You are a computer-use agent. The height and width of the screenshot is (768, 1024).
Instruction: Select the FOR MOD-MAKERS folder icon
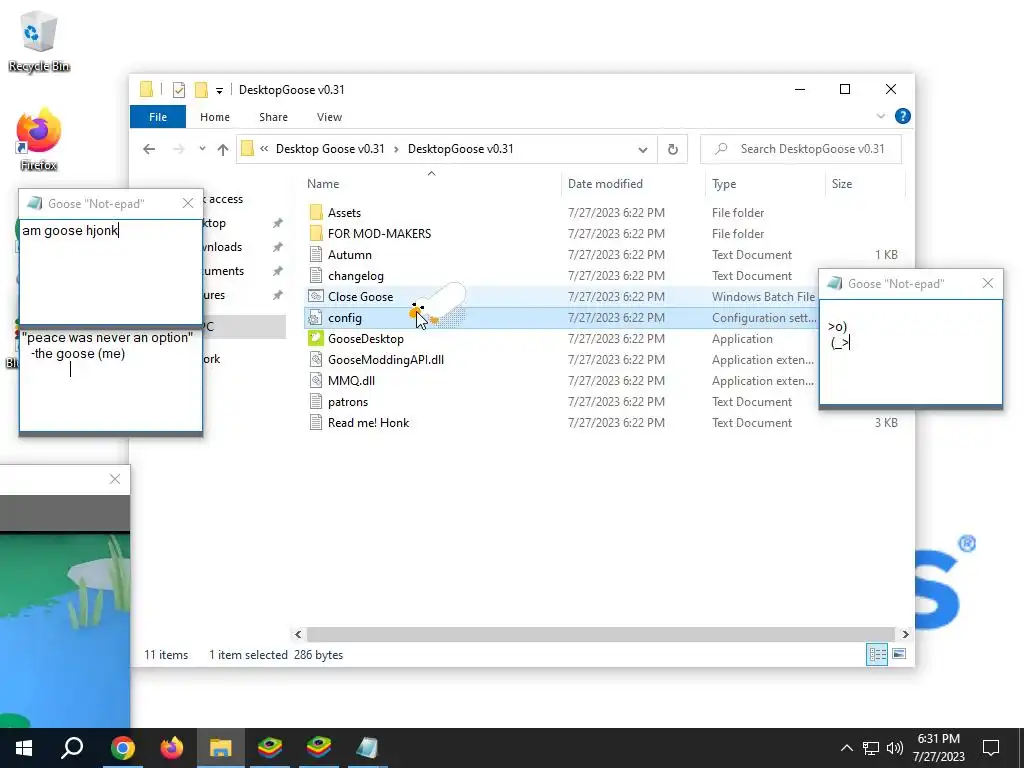pyautogui.click(x=316, y=233)
